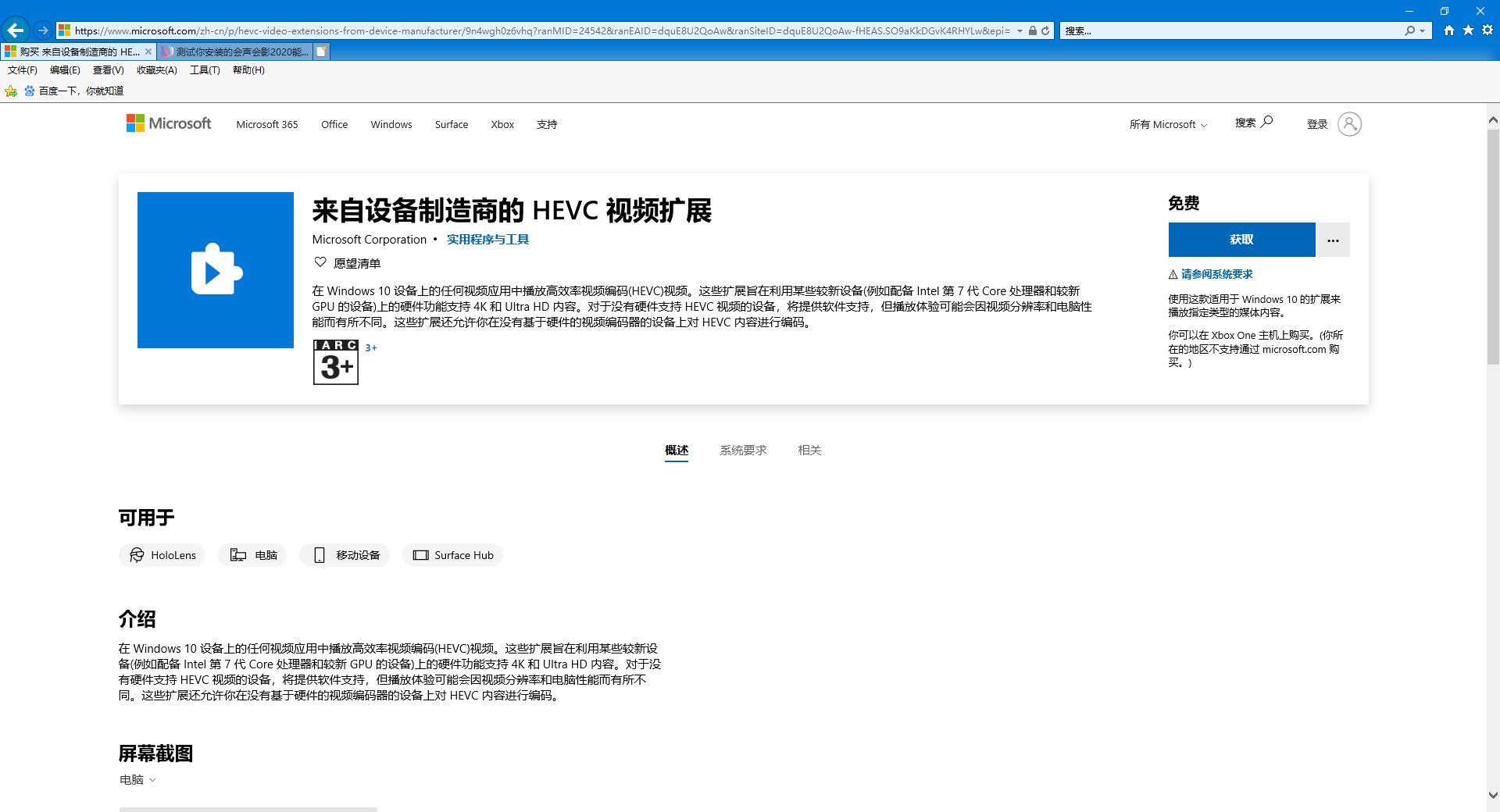Open the 帮助(H) menu
1500x812 pixels.
248,70
